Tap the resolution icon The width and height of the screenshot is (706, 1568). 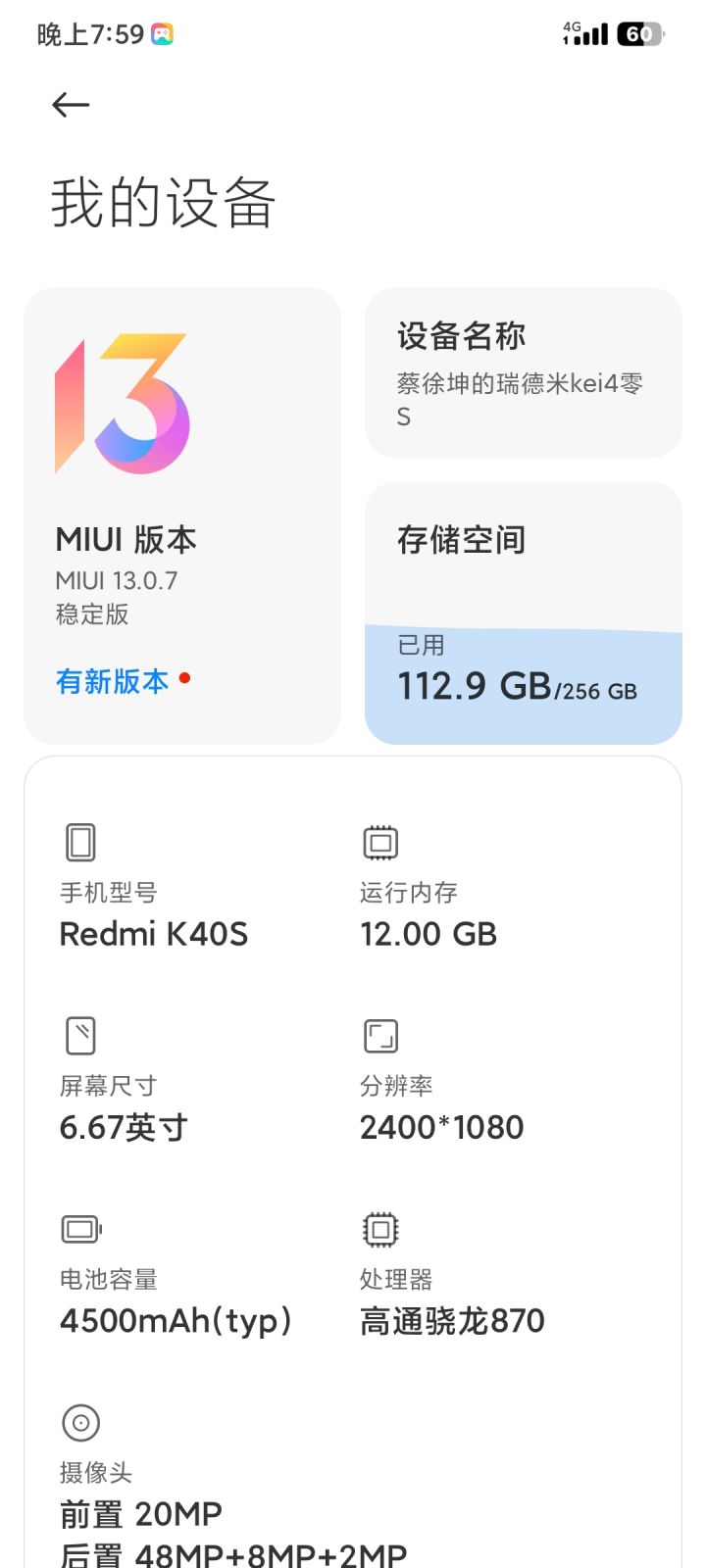tap(380, 1035)
